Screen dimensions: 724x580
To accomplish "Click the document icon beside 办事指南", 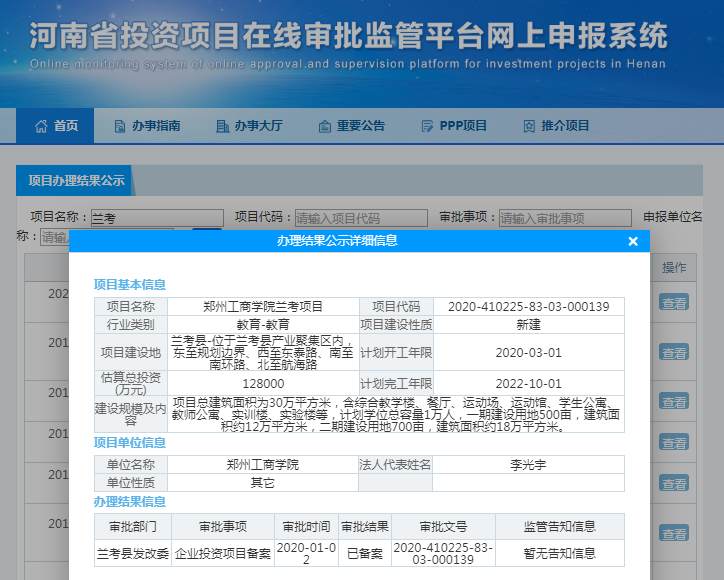I will pyautogui.click(x=120, y=126).
